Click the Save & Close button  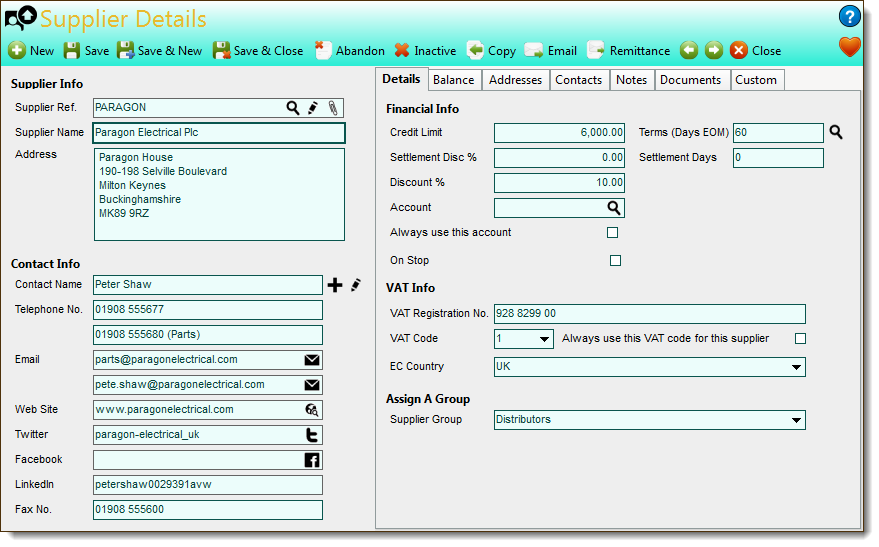click(x=258, y=50)
